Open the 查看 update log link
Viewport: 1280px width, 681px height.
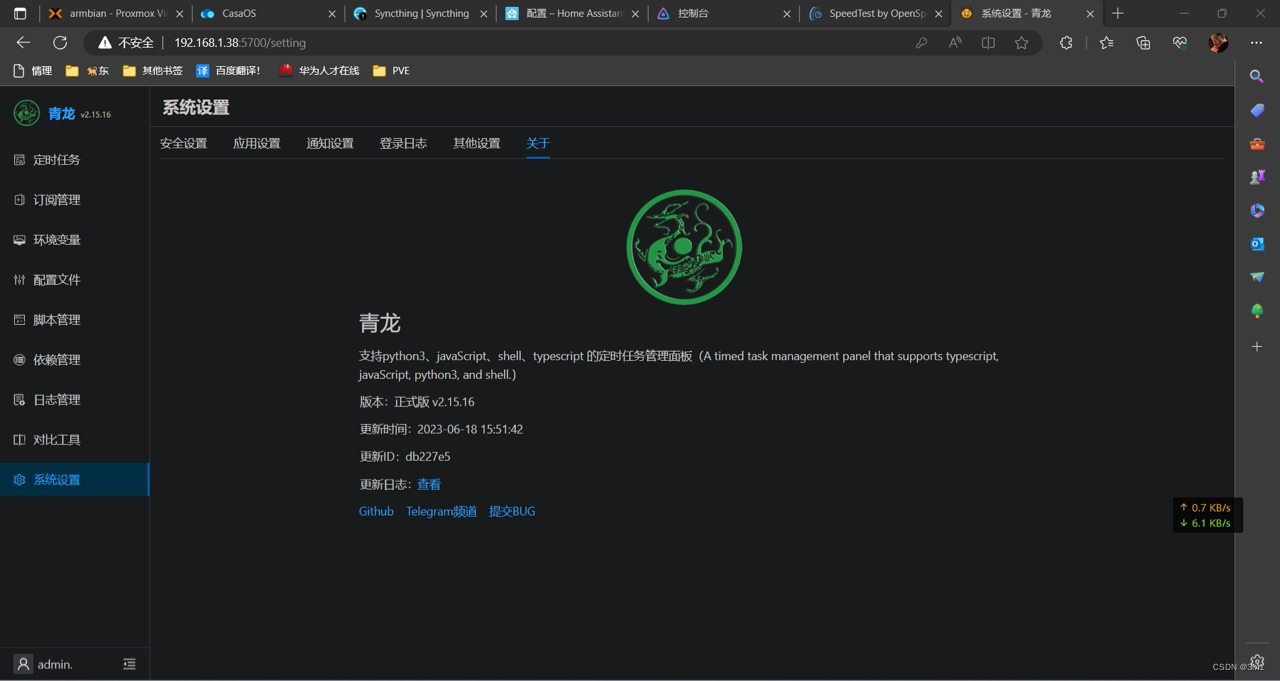click(x=429, y=484)
